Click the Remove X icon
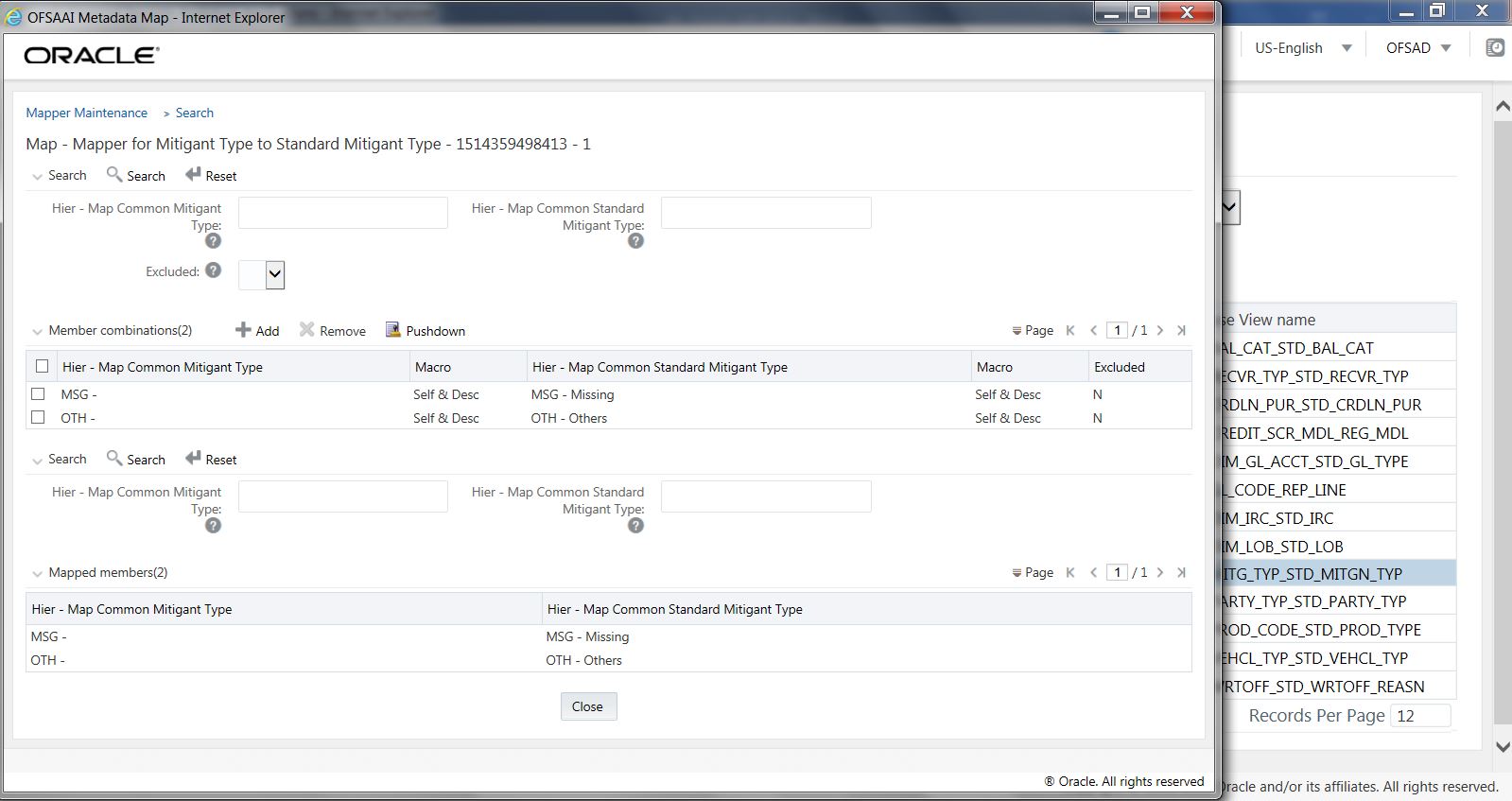Image resolution: width=1512 pixels, height=801 pixels. coord(306,329)
